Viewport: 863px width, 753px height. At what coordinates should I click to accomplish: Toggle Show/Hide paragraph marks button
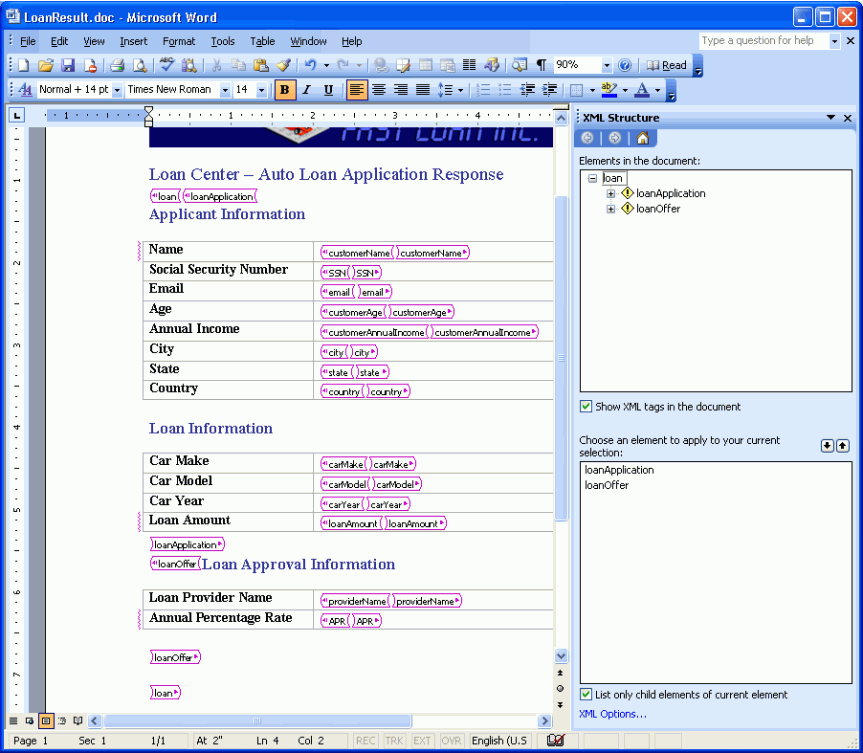542,66
